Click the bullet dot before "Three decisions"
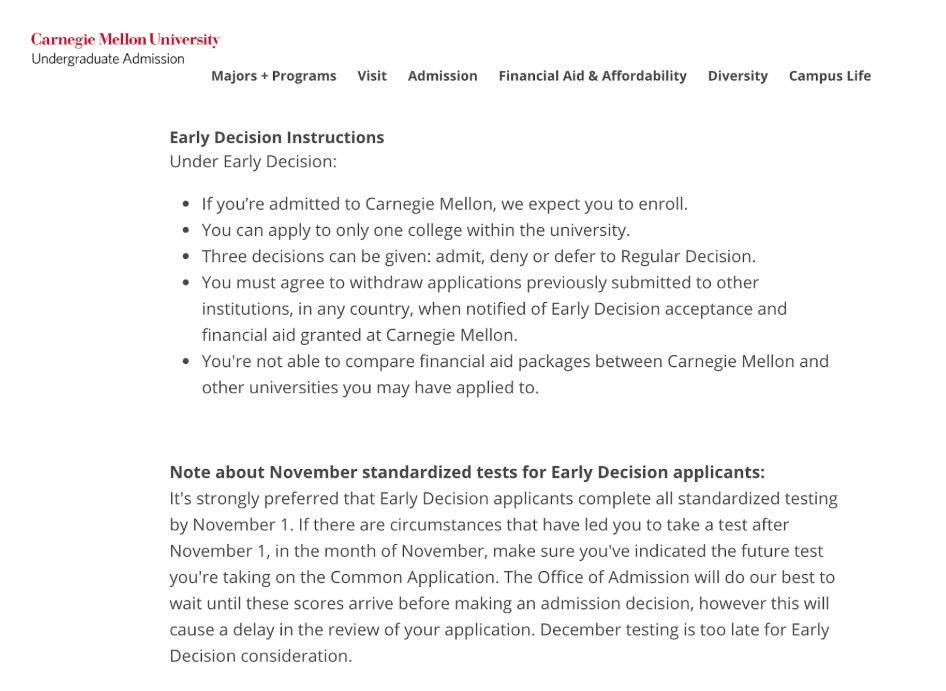This screenshot has width=946, height=691. click(186, 257)
